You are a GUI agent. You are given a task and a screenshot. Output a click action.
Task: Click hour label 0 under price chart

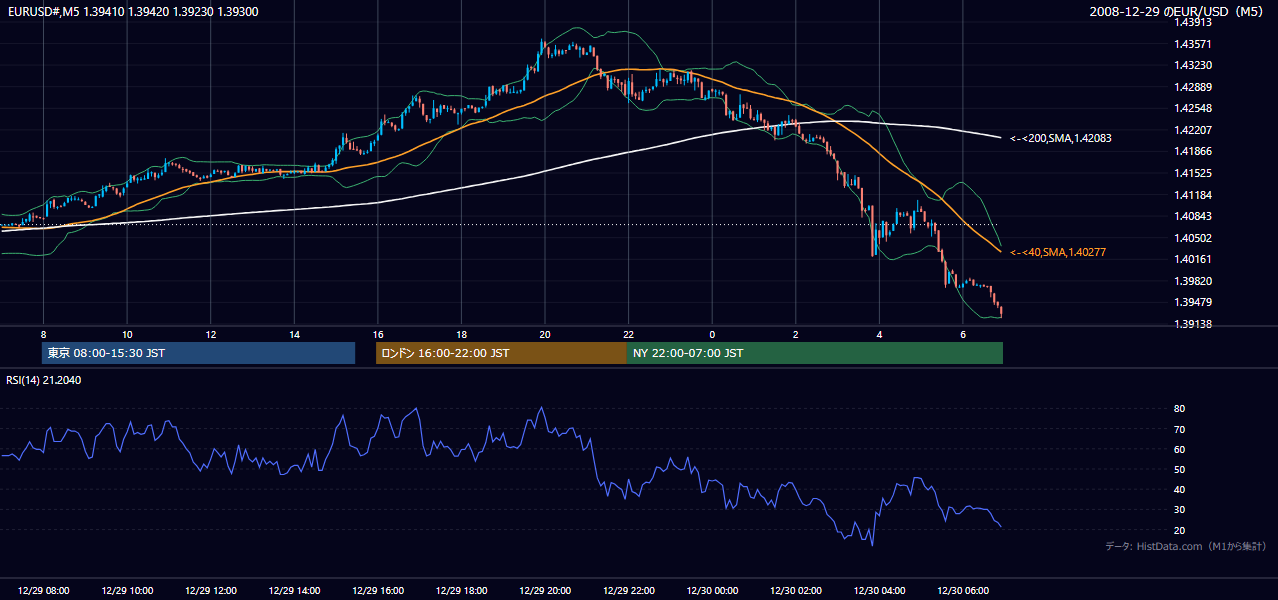click(x=712, y=334)
